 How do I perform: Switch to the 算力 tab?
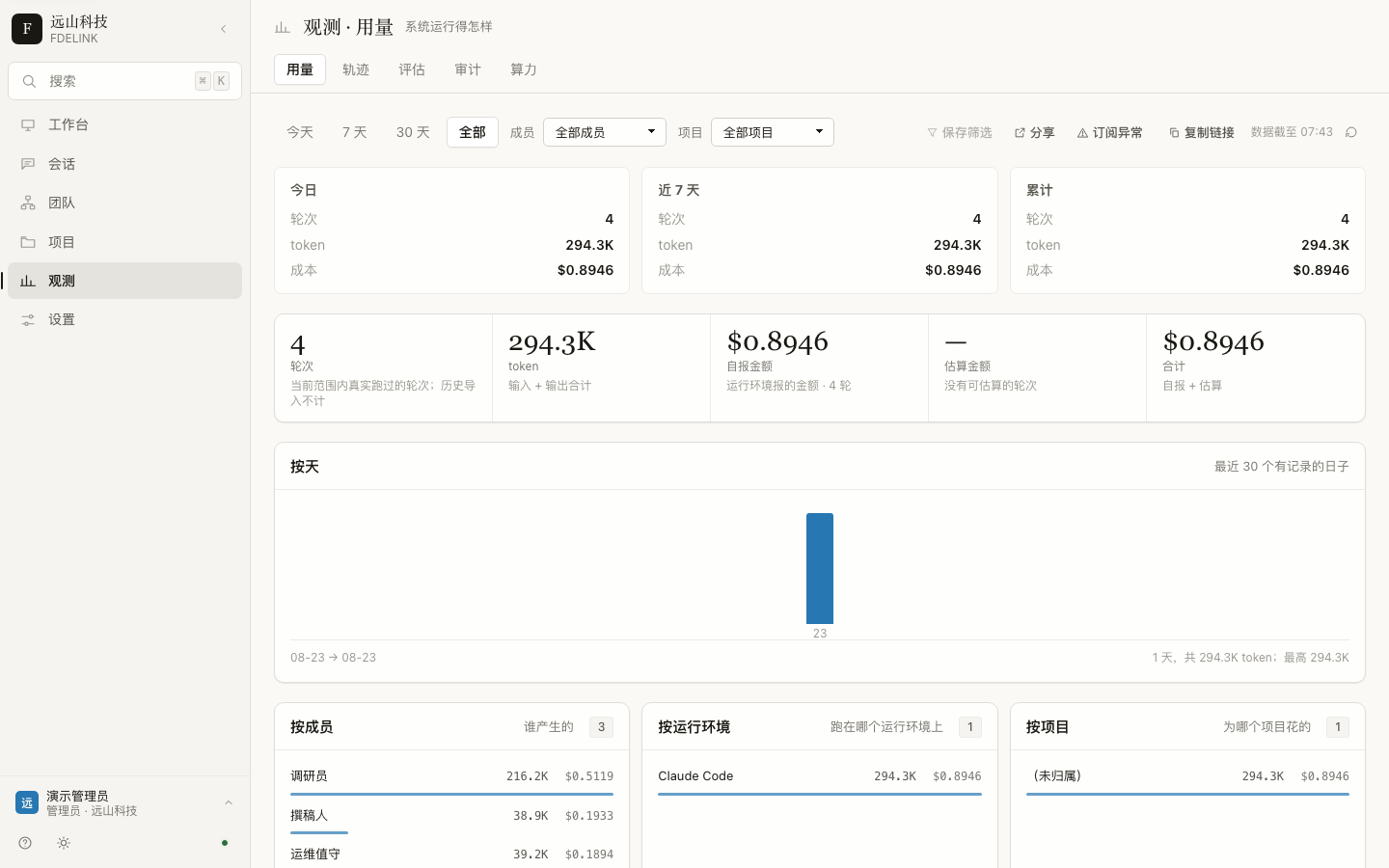(x=524, y=69)
